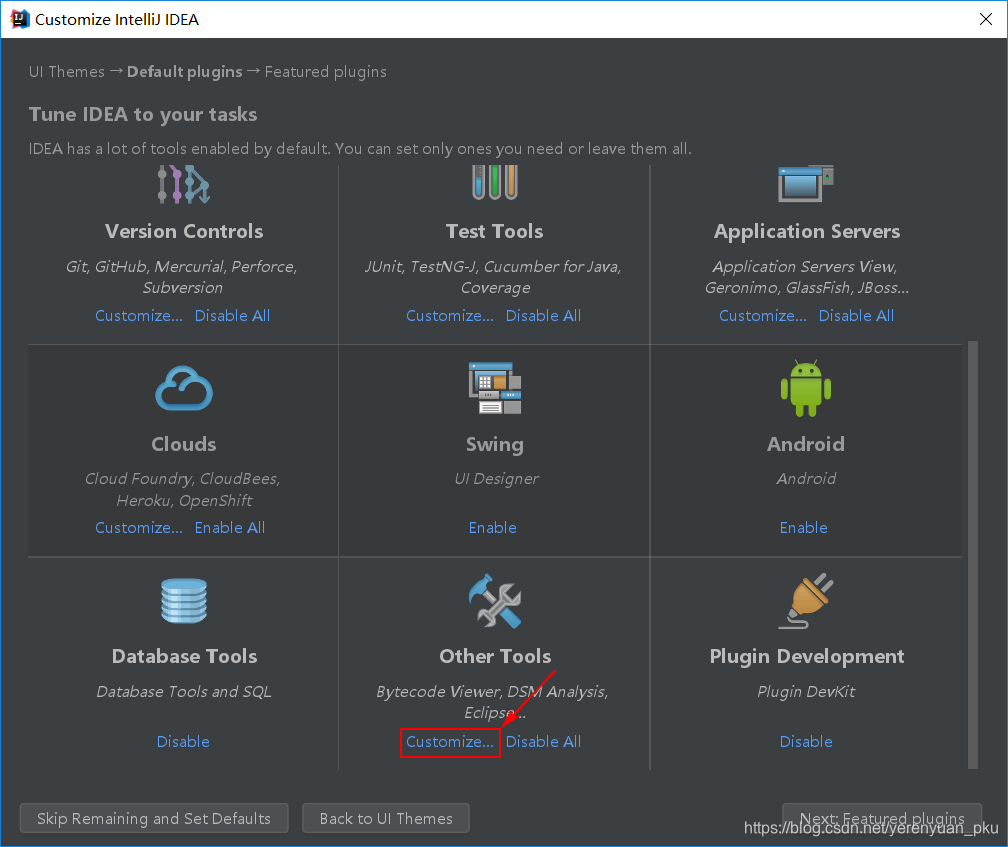1008x847 pixels.
Task: Click the Clouds heading
Action: click(x=184, y=444)
